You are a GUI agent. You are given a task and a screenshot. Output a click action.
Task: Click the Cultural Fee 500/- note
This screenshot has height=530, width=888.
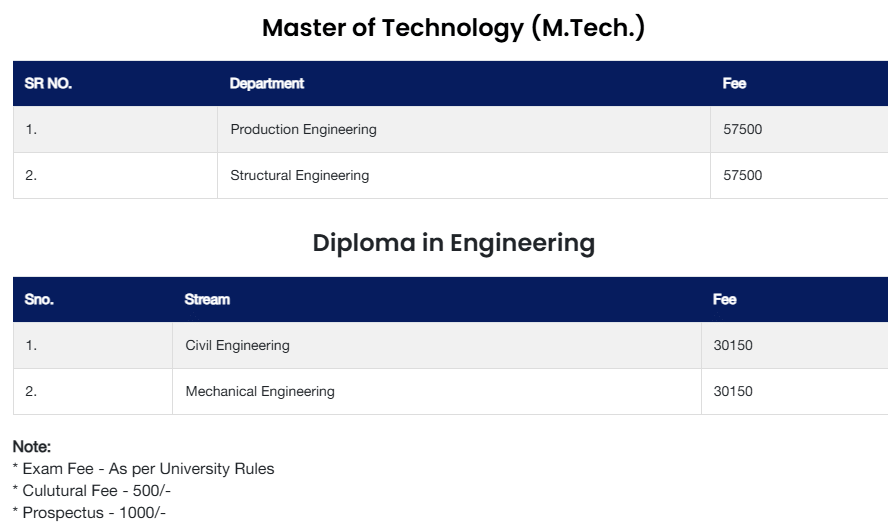[94, 491]
